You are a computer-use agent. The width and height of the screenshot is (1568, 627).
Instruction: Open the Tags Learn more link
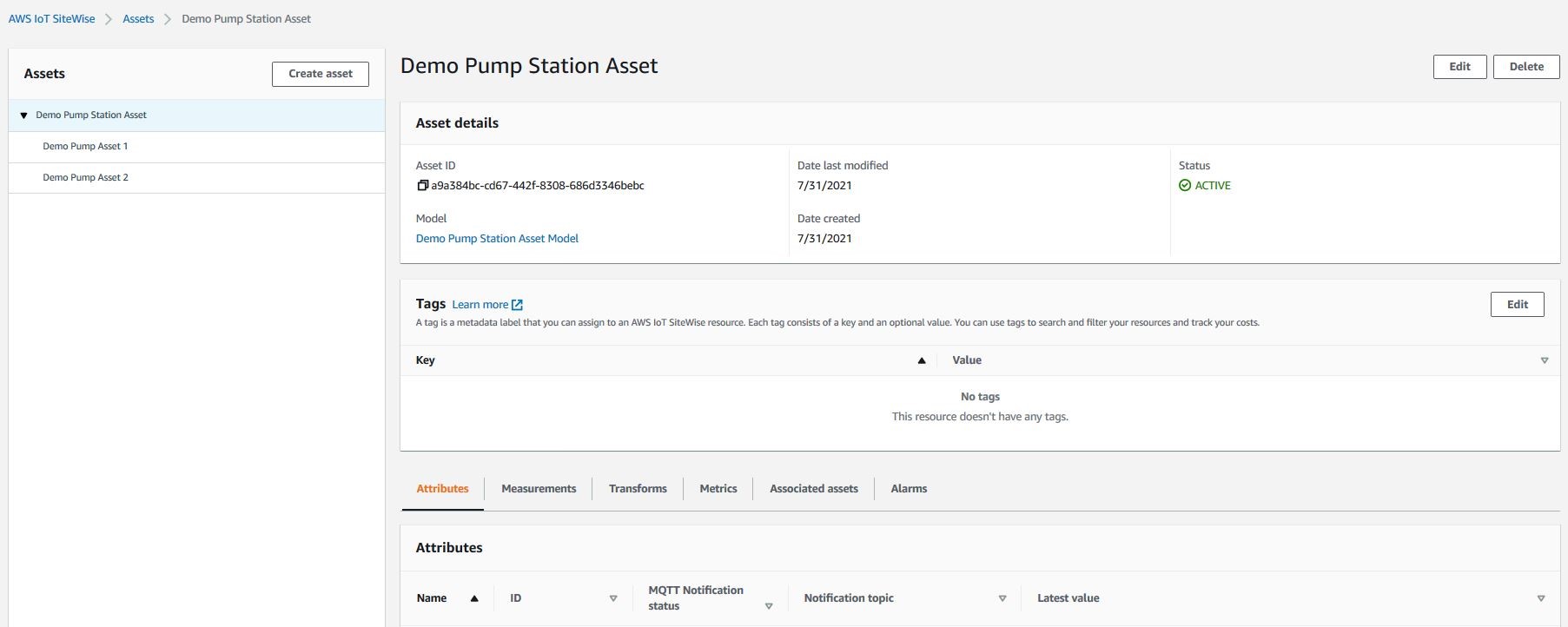pyautogui.click(x=480, y=305)
